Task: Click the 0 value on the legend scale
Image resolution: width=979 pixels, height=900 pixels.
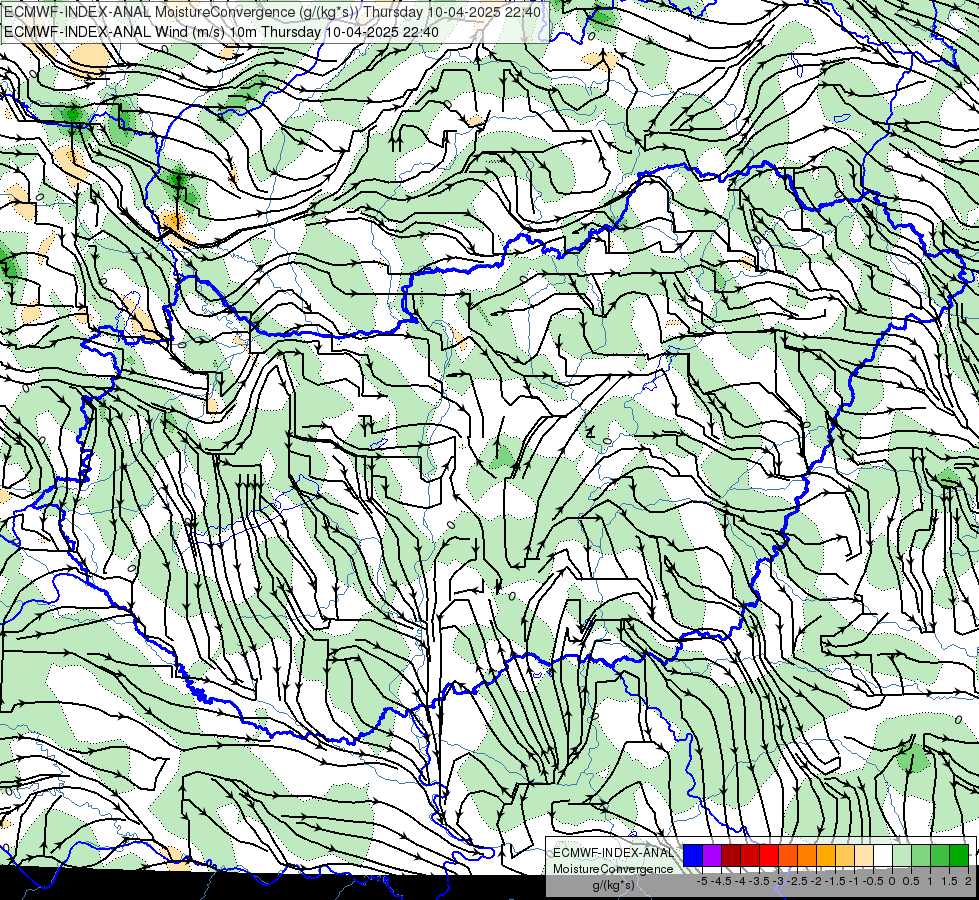Action: (892, 881)
